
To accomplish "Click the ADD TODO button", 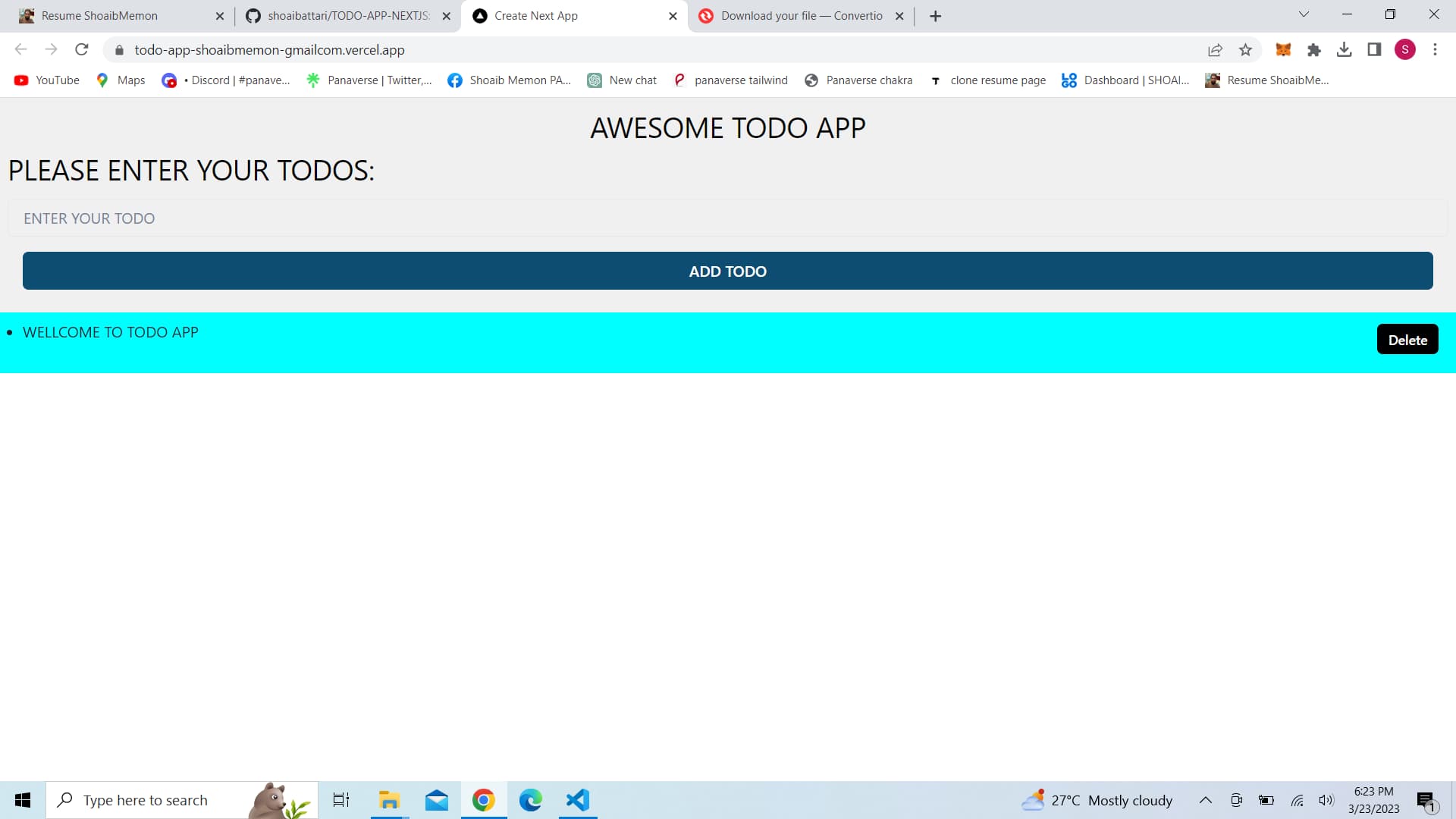I will [x=727, y=271].
